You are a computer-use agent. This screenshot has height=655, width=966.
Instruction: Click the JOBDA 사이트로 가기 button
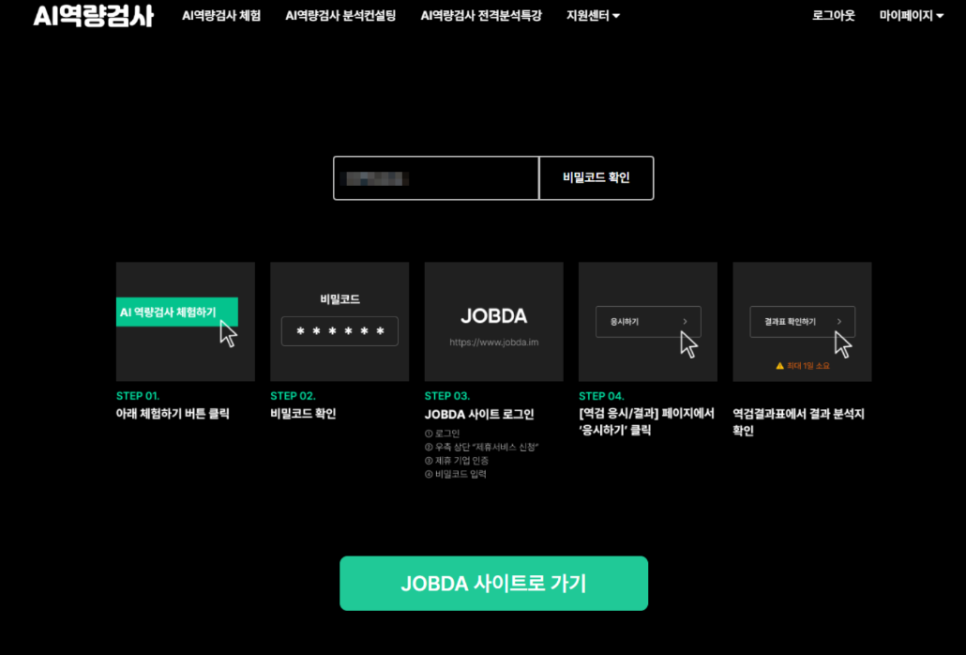tap(493, 584)
